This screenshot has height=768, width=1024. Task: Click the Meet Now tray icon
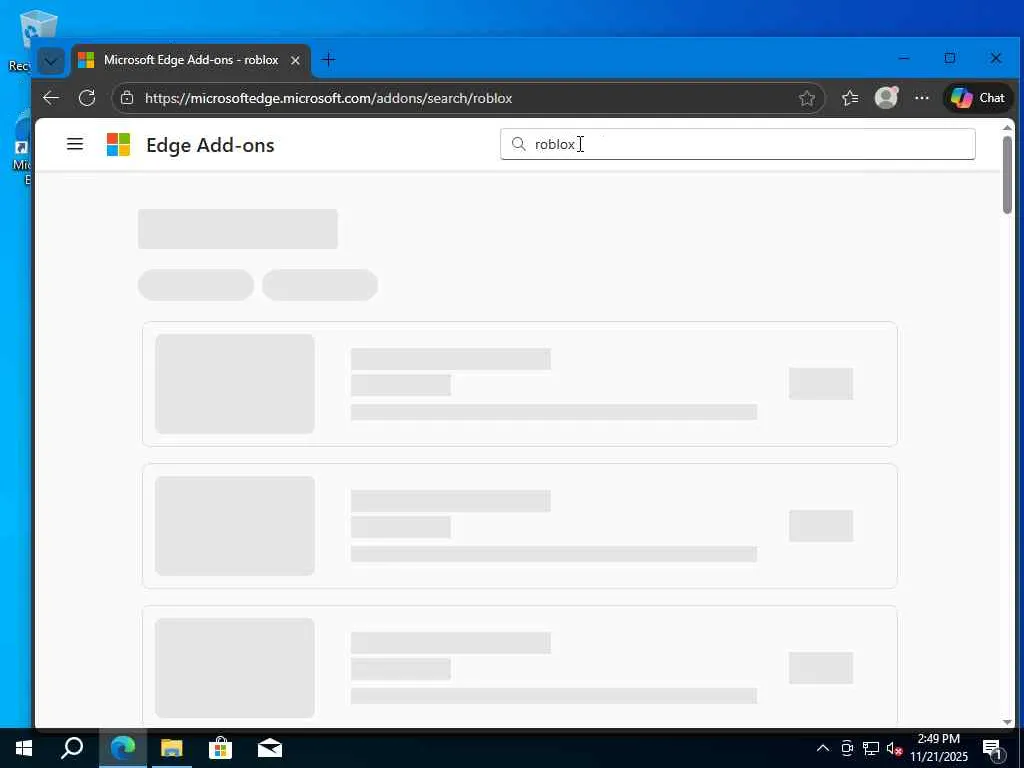(x=847, y=748)
